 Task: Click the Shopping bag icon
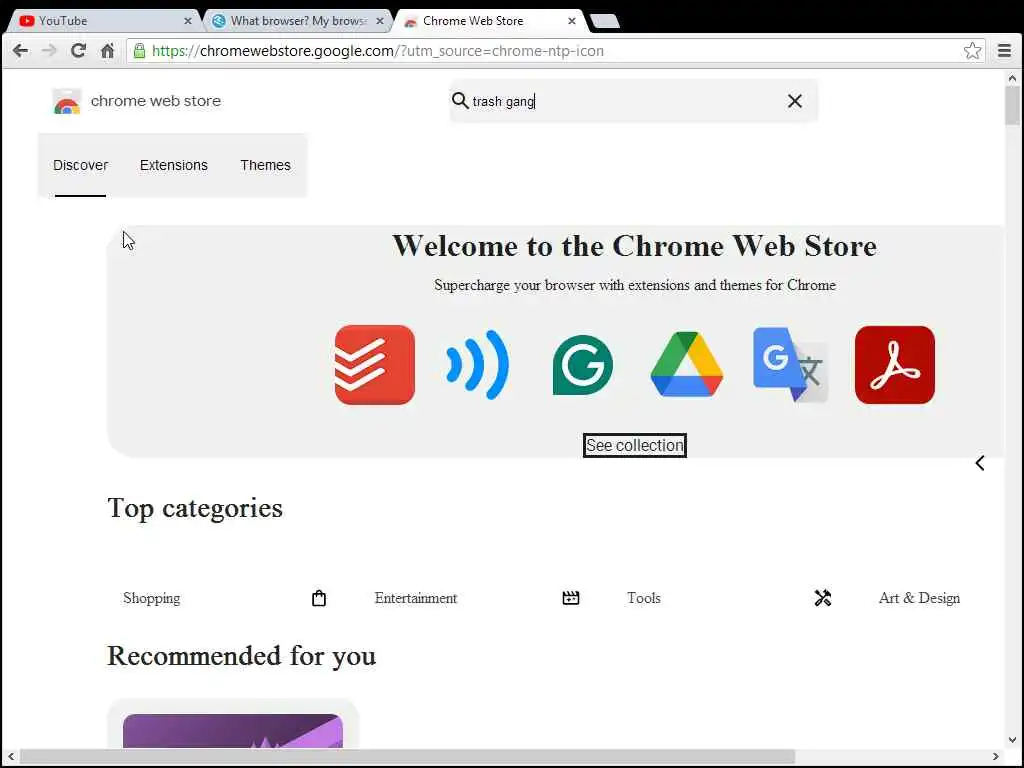pyautogui.click(x=319, y=598)
